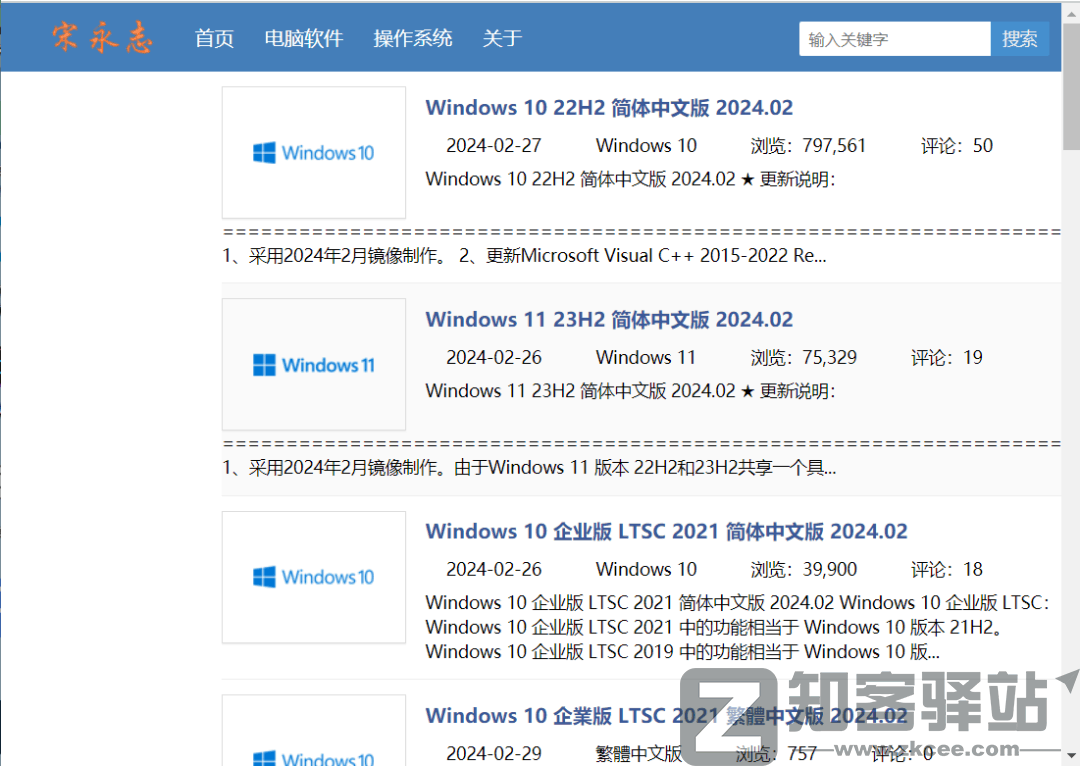Open the 电脑软件 menu item
This screenshot has height=766, width=1080.
pos(303,39)
